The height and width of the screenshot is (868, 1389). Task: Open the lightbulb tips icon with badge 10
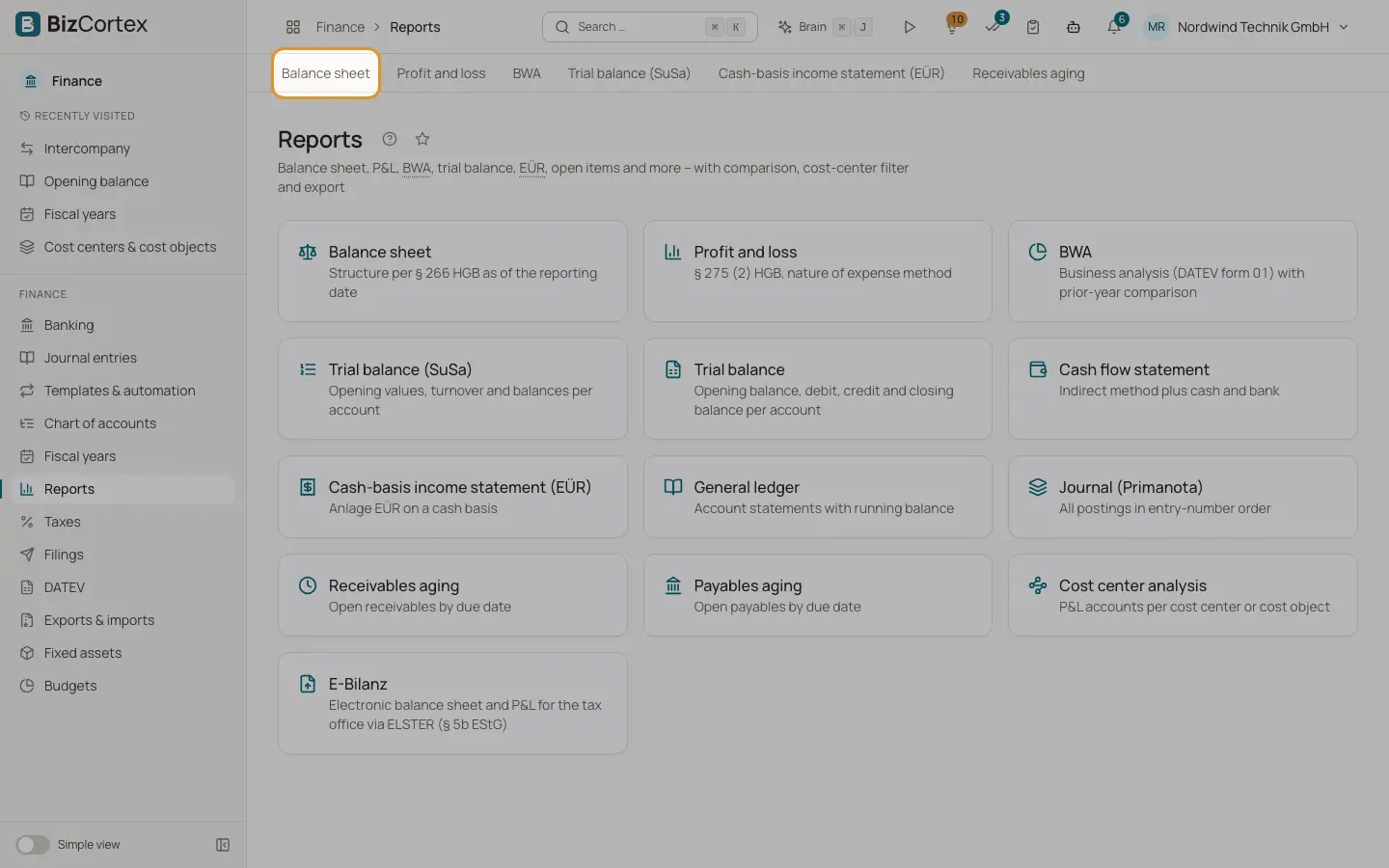[x=953, y=26]
